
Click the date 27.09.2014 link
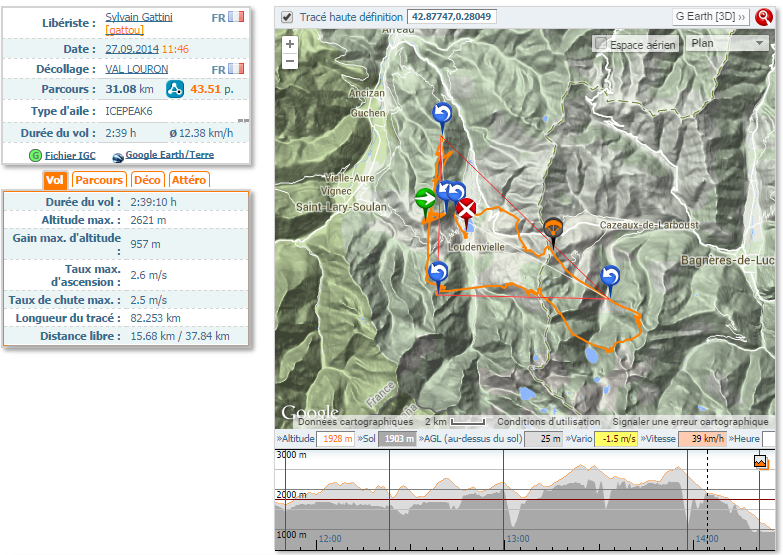click(x=132, y=49)
